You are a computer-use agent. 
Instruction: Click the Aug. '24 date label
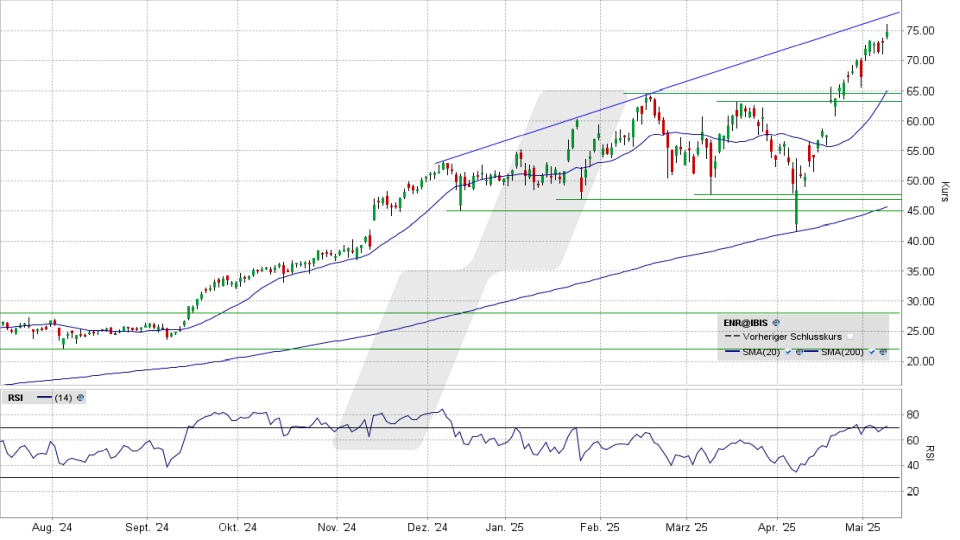pyautogui.click(x=52, y=528)
